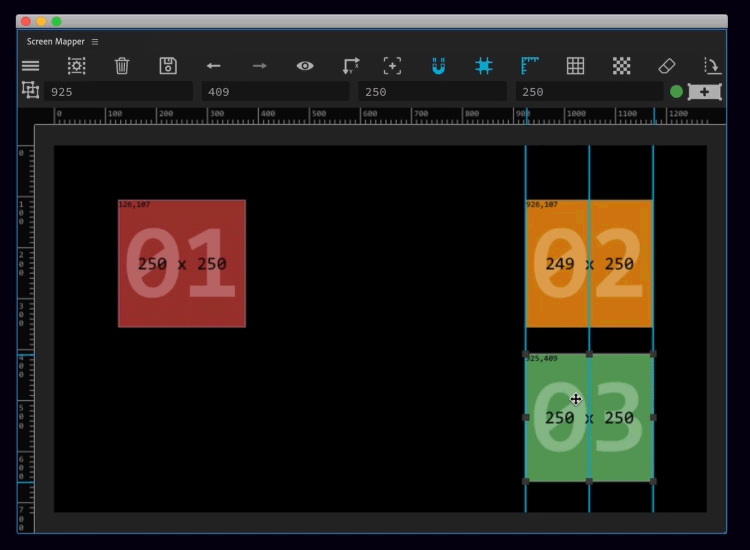This screenshot has width=750, height=550.
Task: Save the layout with floppy disk icon
Action: [x=168, y=66]
